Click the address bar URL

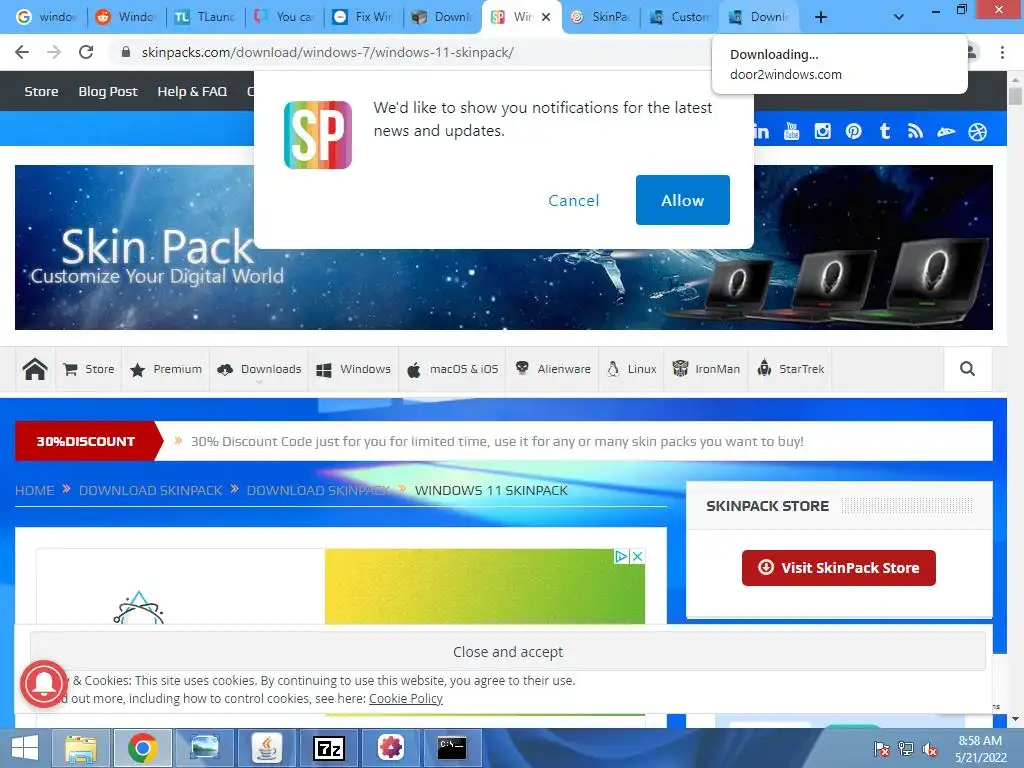point(327,52)
